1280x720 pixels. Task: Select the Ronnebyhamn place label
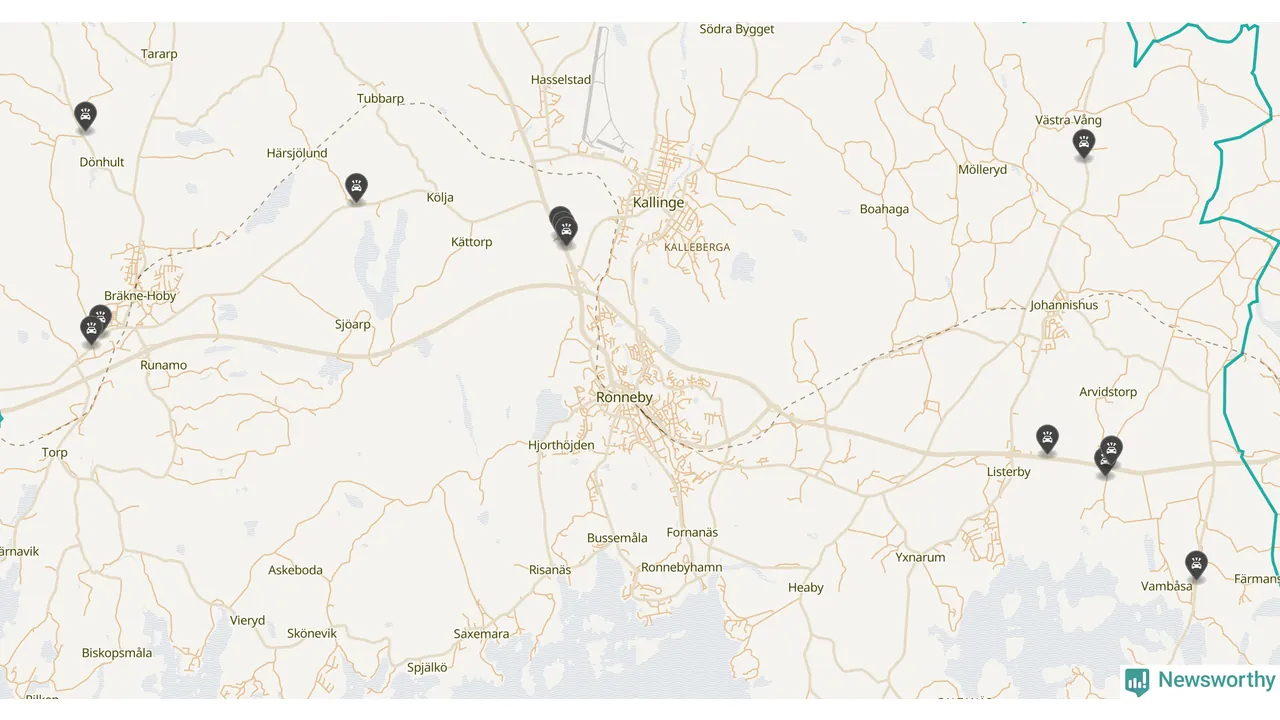(682, 567)
